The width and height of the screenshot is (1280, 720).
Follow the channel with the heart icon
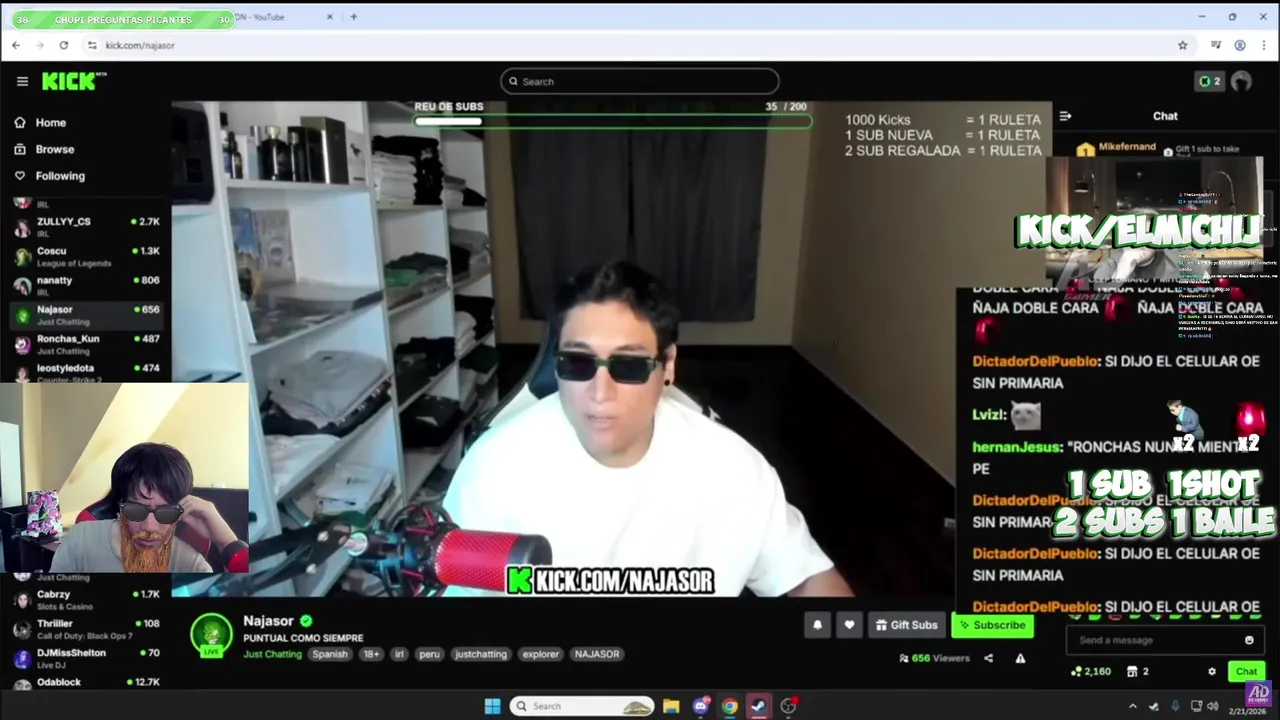tap(849, 625)
